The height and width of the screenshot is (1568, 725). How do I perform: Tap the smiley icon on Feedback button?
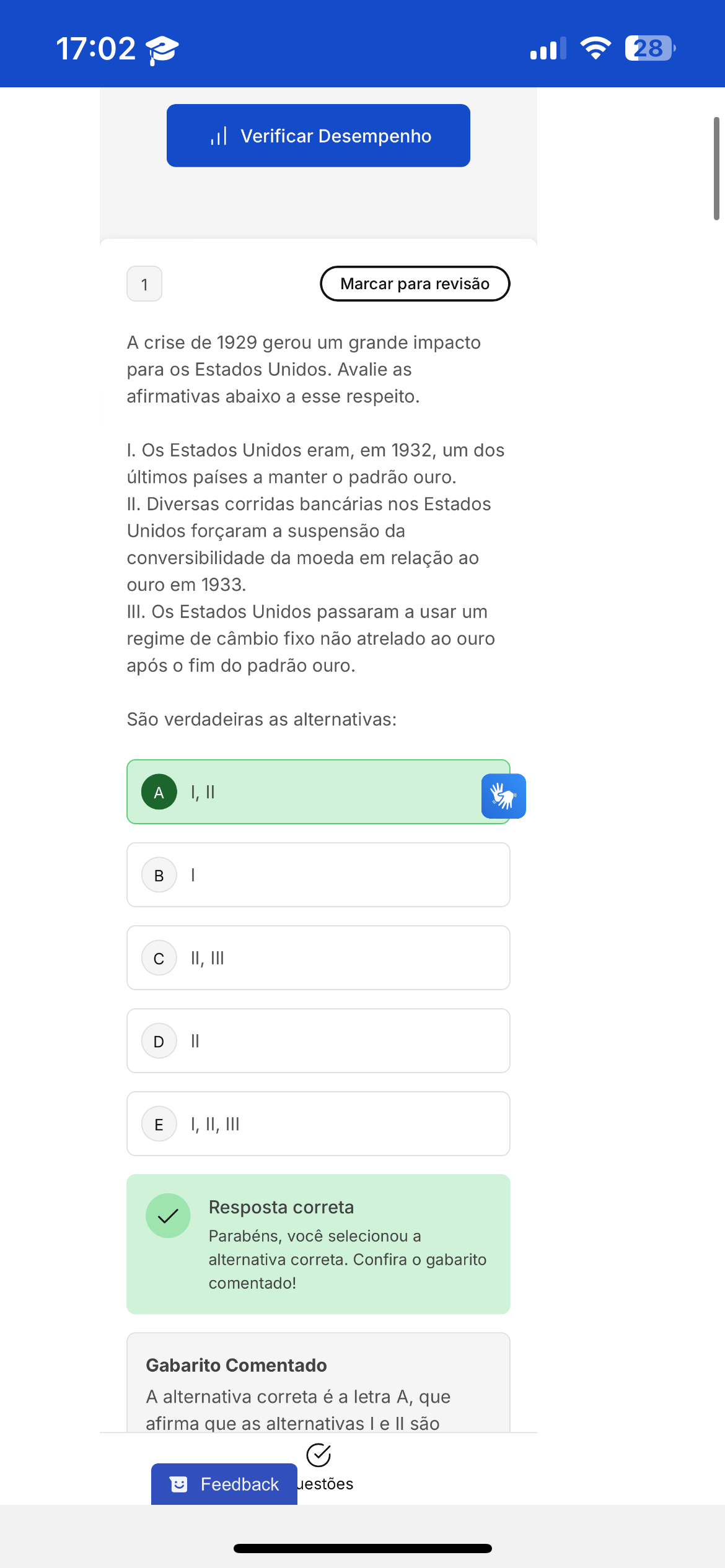tap(179, 1484)
